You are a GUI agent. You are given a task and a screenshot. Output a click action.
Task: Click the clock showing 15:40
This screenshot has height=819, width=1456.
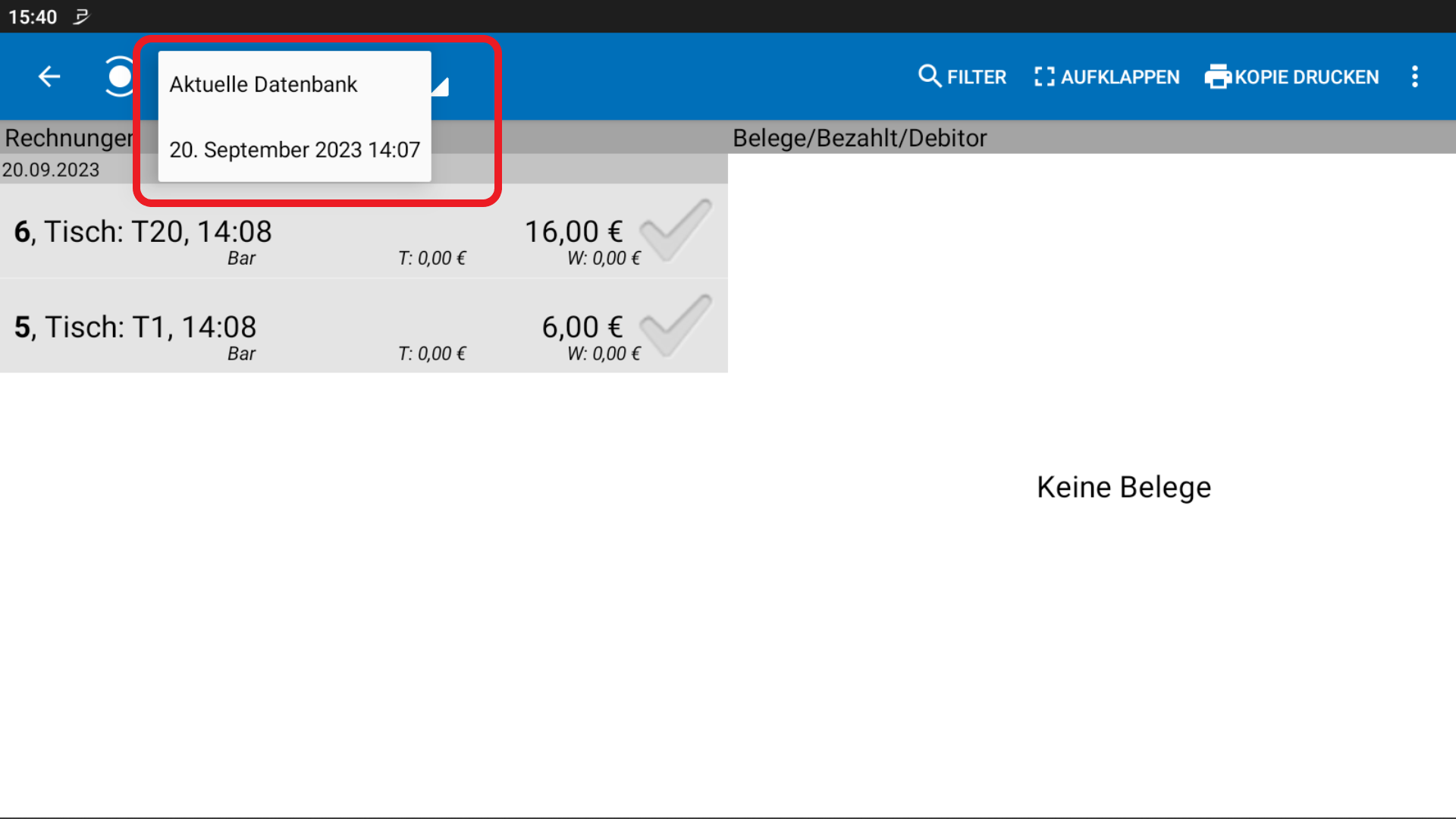33,16
